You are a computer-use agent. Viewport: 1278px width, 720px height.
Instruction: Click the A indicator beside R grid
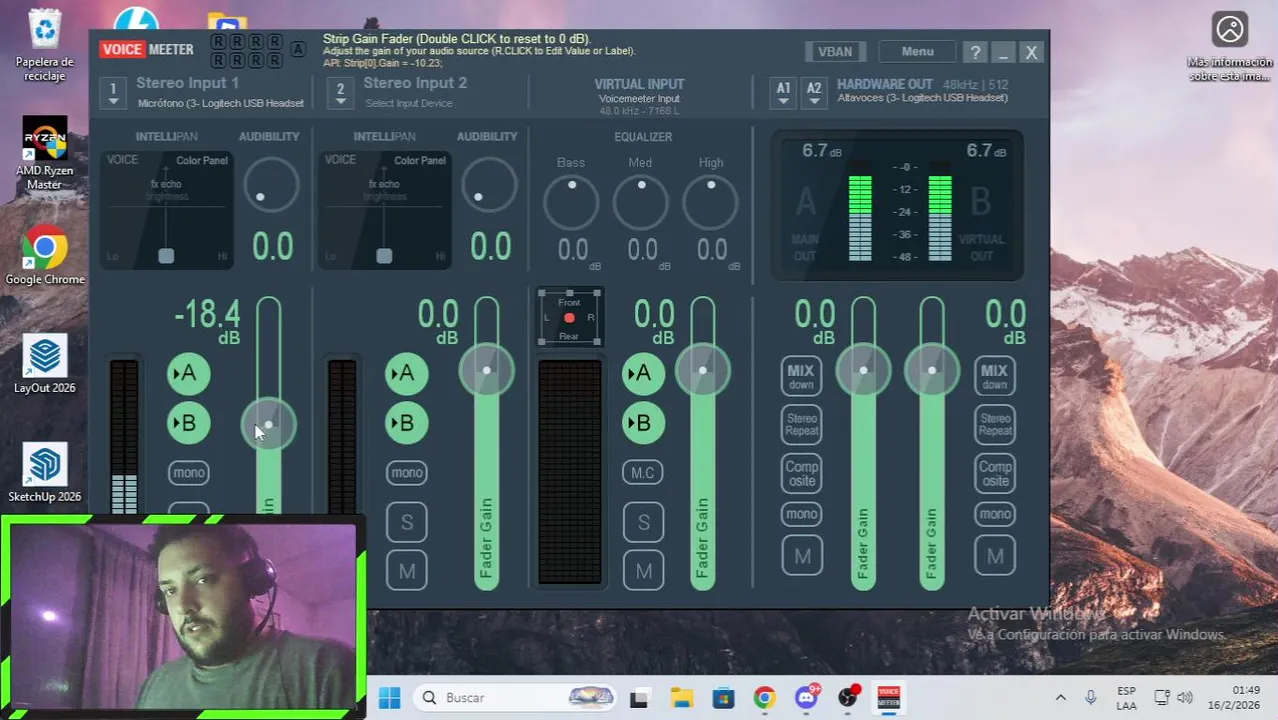click(298, 49)
